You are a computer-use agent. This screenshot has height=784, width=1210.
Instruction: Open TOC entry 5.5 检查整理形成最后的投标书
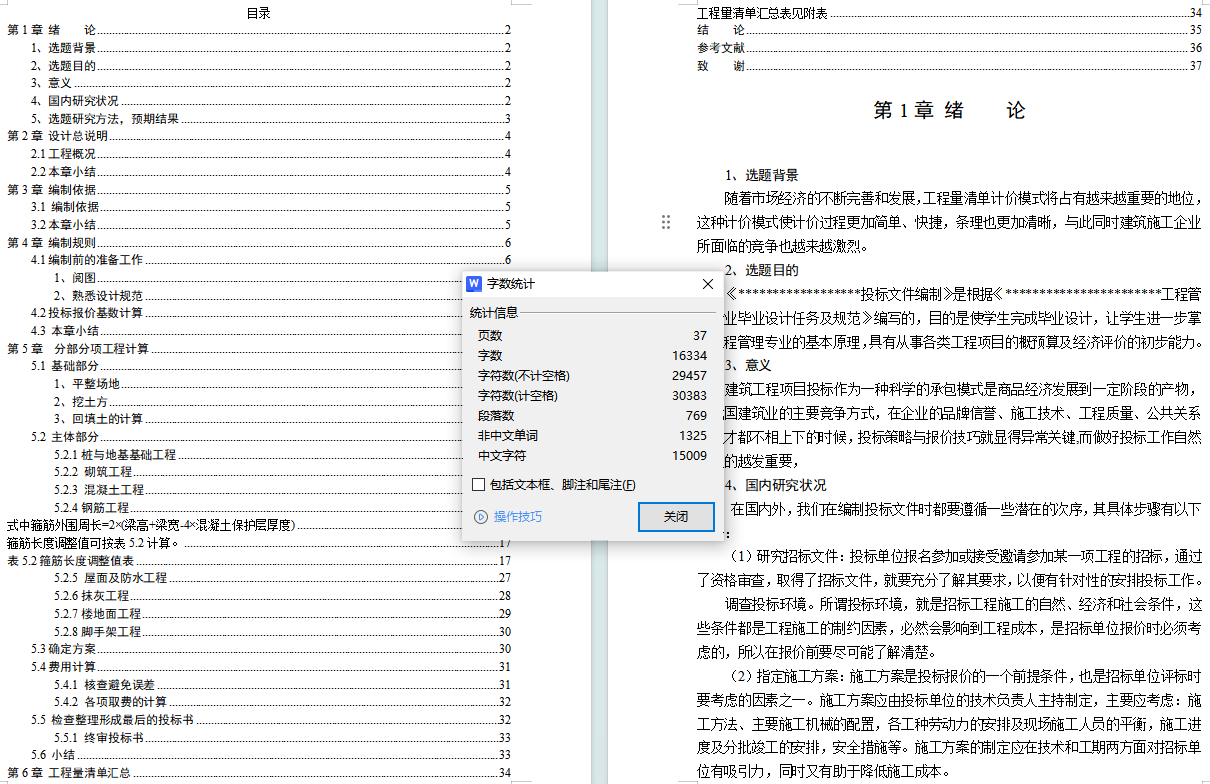pyautogui.click(x=271, y=720)
